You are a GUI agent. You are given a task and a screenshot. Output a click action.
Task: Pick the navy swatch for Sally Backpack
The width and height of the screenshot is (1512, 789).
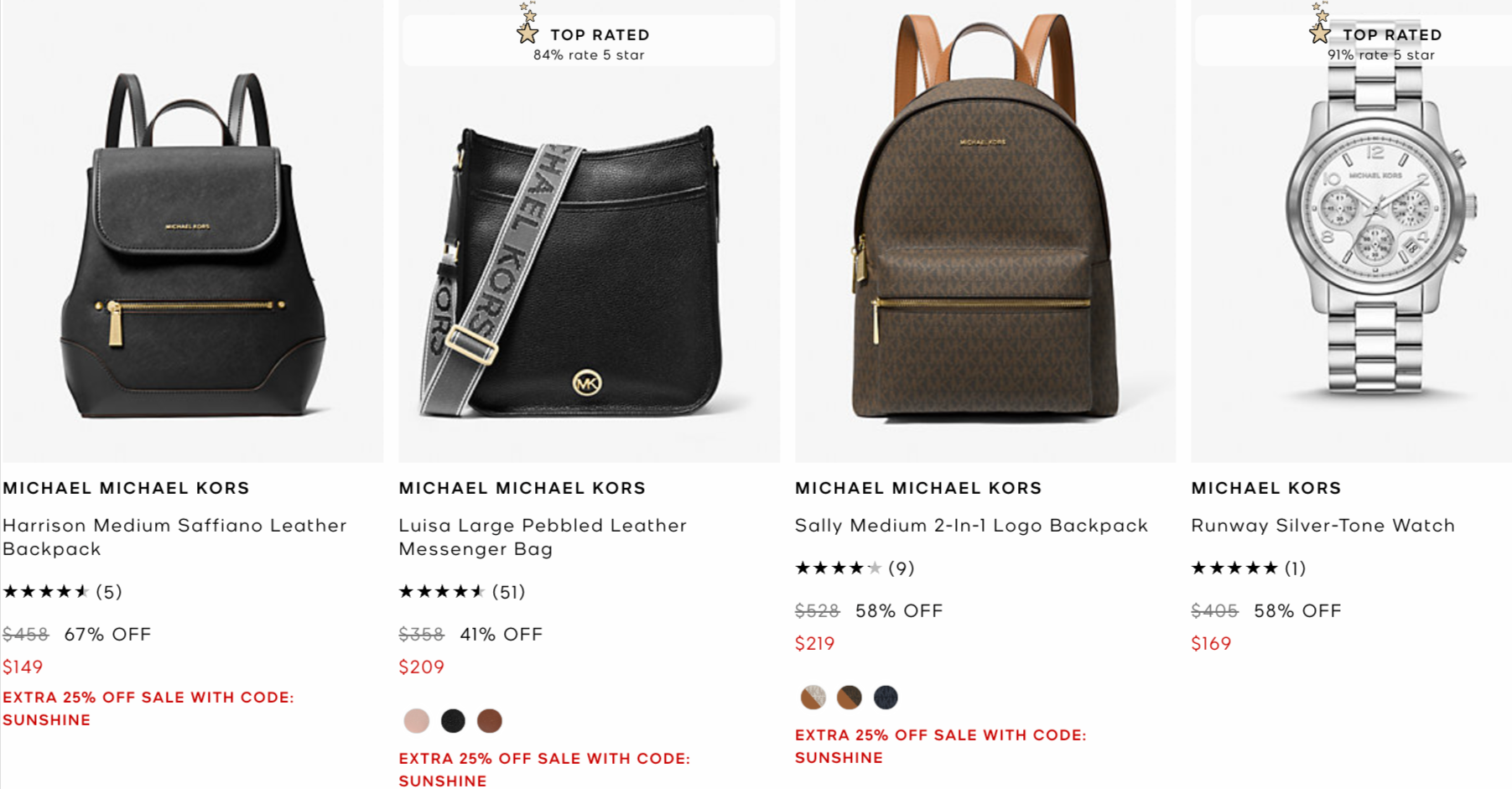[x=886, y=697]
